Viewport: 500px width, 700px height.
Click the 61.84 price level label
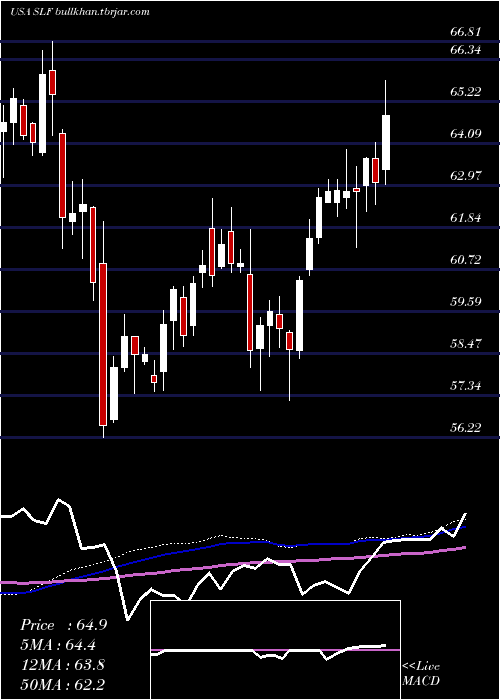point(465,218)
